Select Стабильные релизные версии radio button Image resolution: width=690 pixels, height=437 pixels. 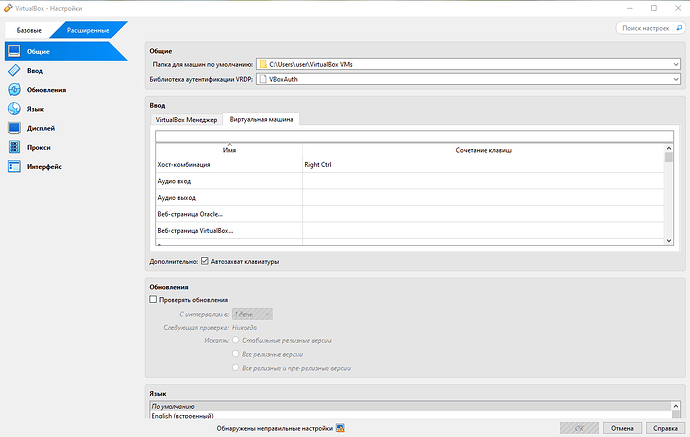tap(236, 340)
